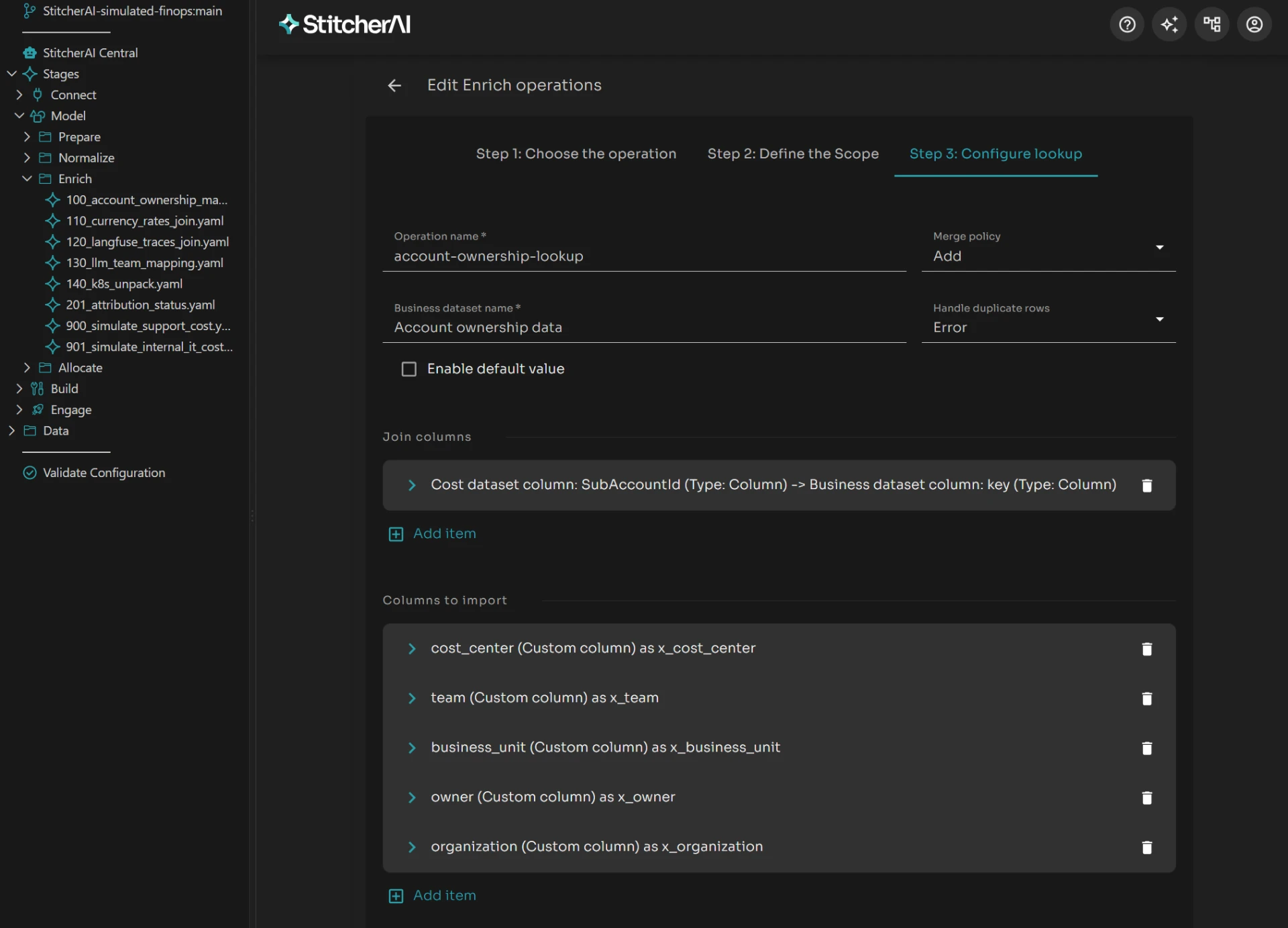The height and width of the screenshot is (928, 1288).
Task: Select Step 3: Configure lookup tab
Action: 996,154
